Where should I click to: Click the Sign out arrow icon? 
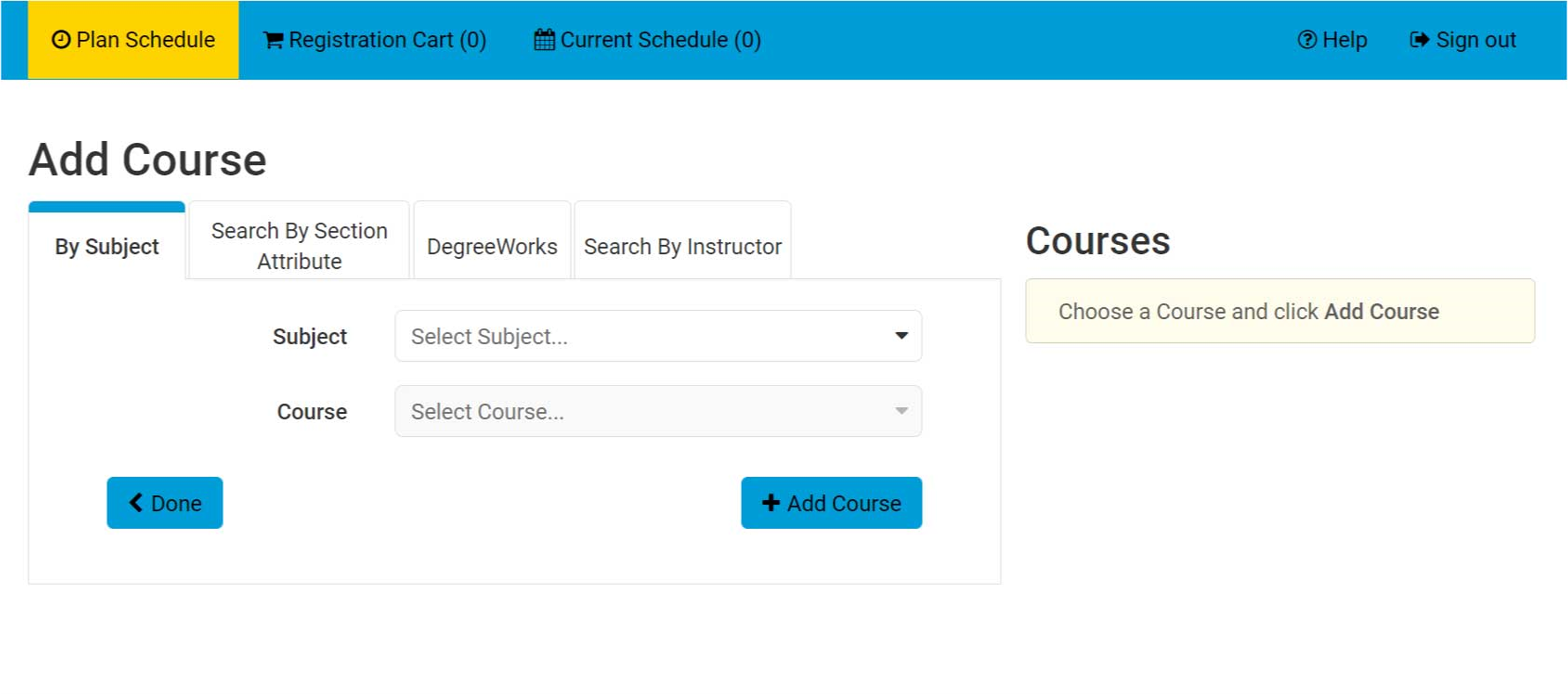pos(1419,39)
